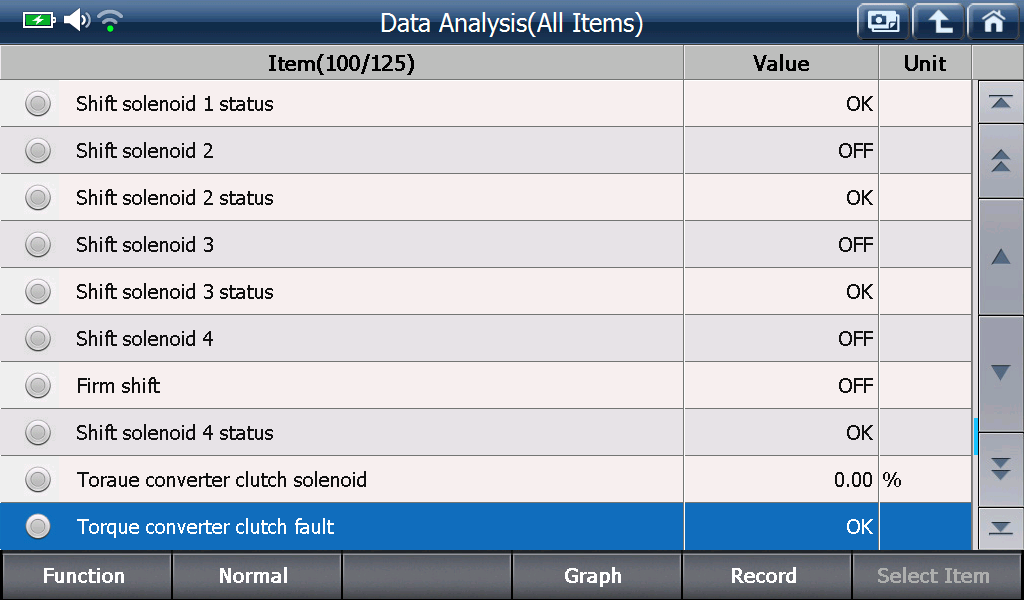Open the Function menu

[x=86, y=576]
